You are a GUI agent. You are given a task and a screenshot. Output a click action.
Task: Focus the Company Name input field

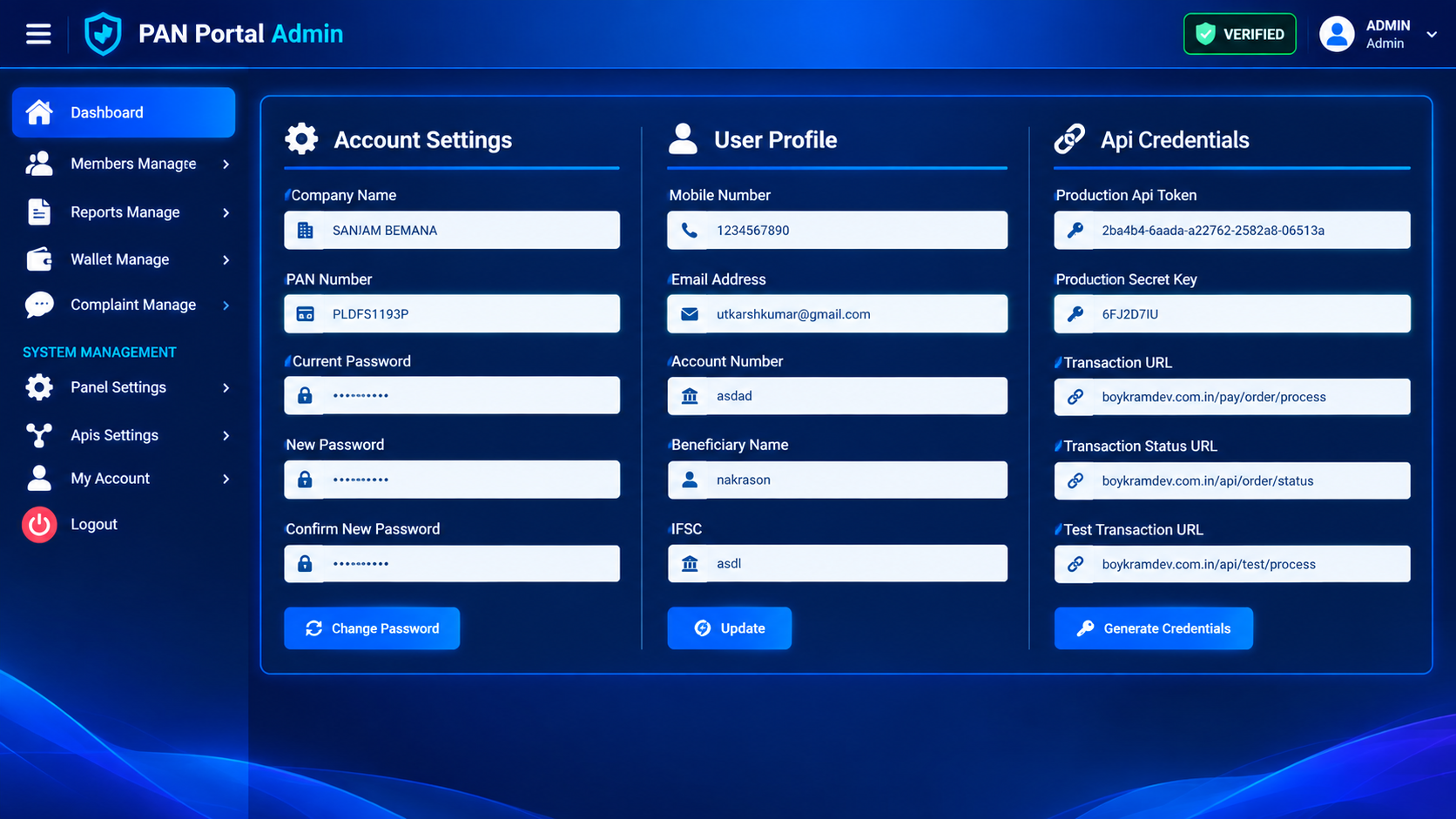tap(452, 230)
